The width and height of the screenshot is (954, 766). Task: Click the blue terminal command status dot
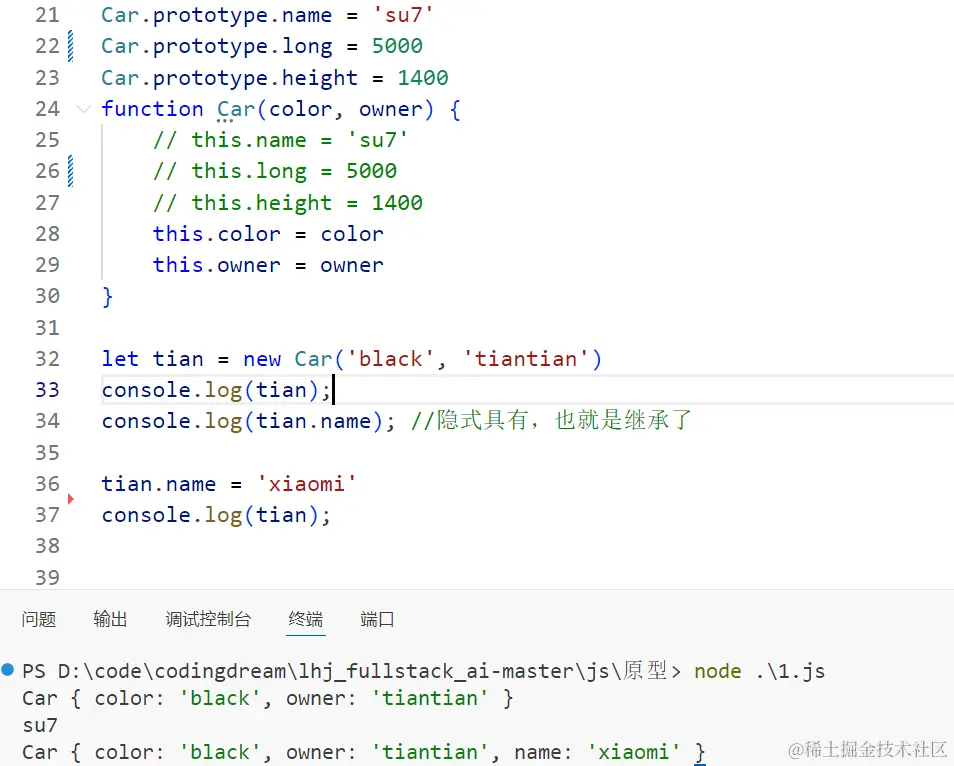click(x=8, y=670)
